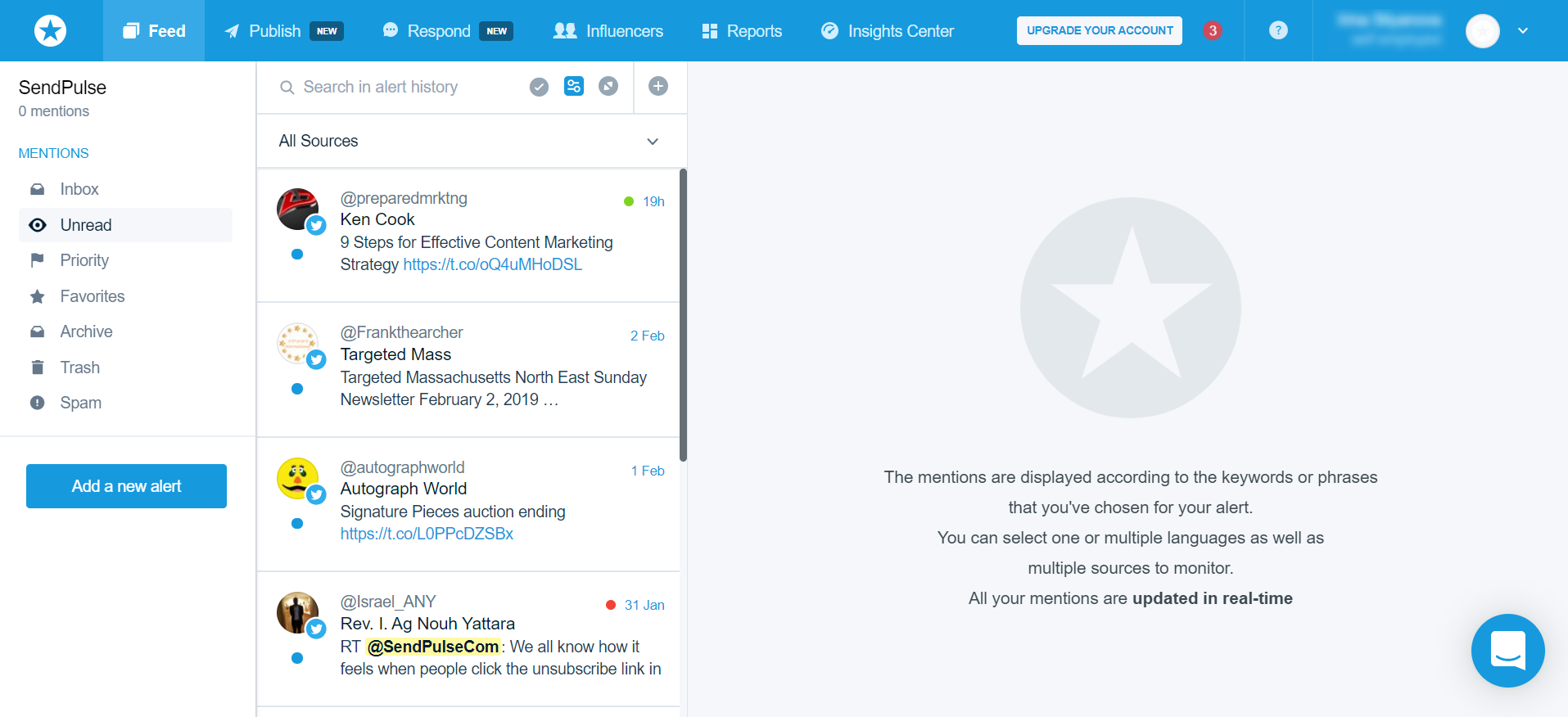
Task: Open the Reports section
Action: pos(742,31)
